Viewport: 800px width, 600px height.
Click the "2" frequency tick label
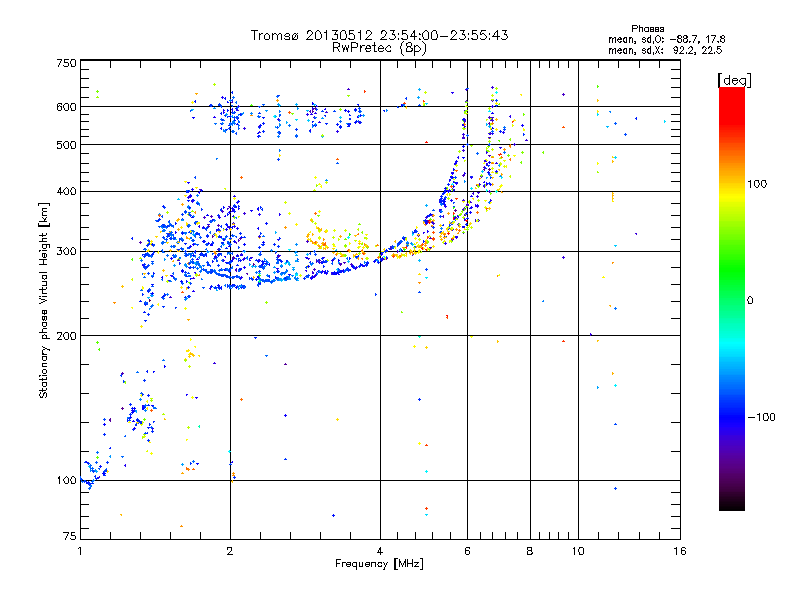point(230,551)
